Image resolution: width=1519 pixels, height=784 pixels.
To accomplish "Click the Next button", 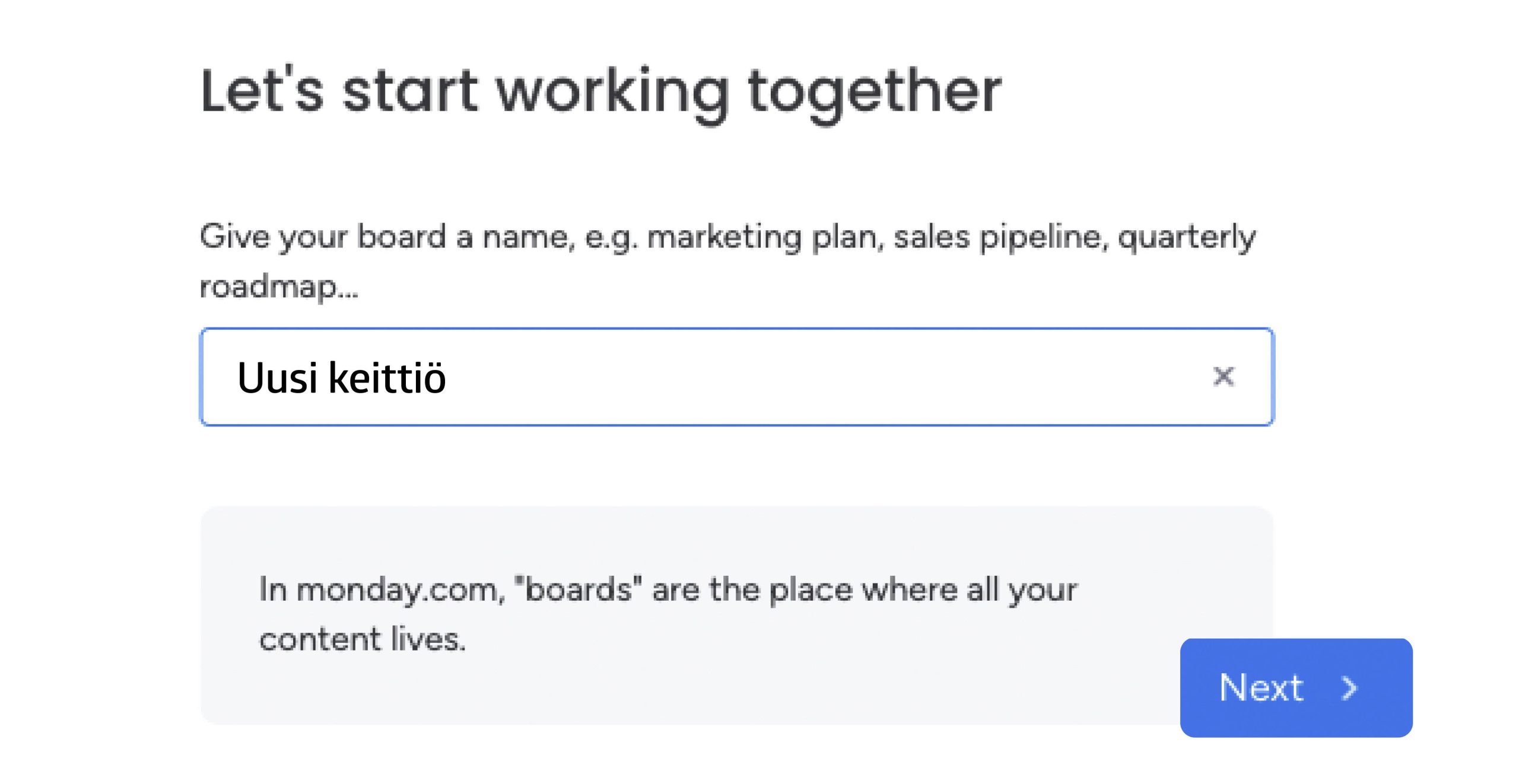I will (x=1295, y=687).
